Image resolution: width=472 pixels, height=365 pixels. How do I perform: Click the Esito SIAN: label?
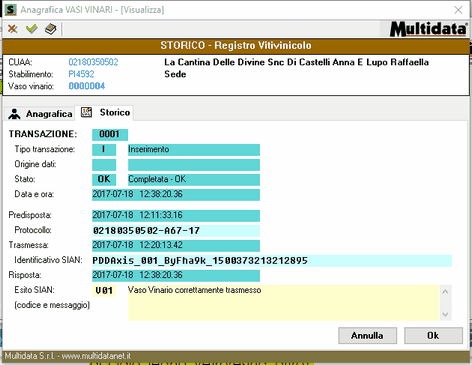pos(34,290)
